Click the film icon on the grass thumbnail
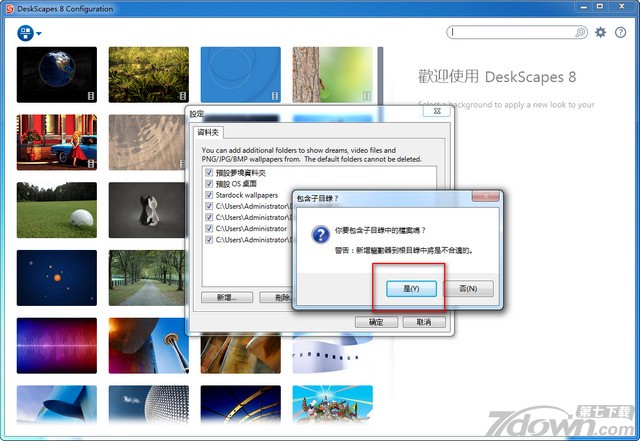The height and width of the screenshot is (441, 640). 183,96
